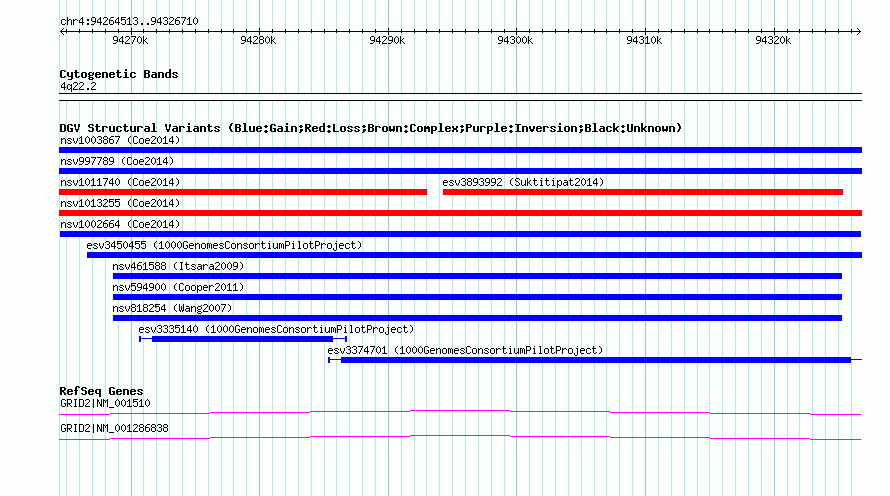Click the 94320k ruler position
890x496 pixels.
click(x=773, y=40)
